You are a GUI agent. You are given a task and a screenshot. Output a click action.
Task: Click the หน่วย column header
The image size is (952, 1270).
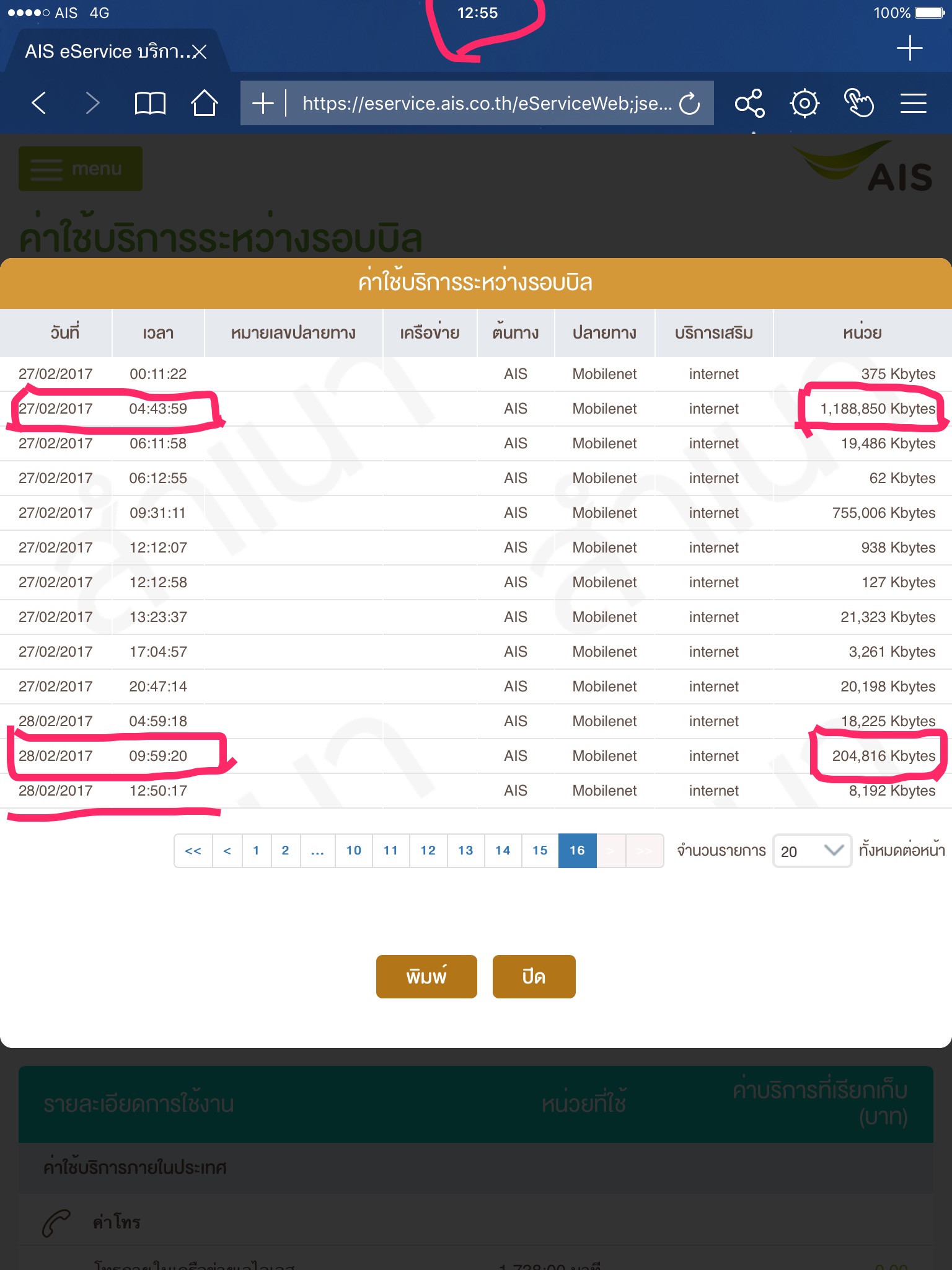pyautogui.click(x=862, y=333)
